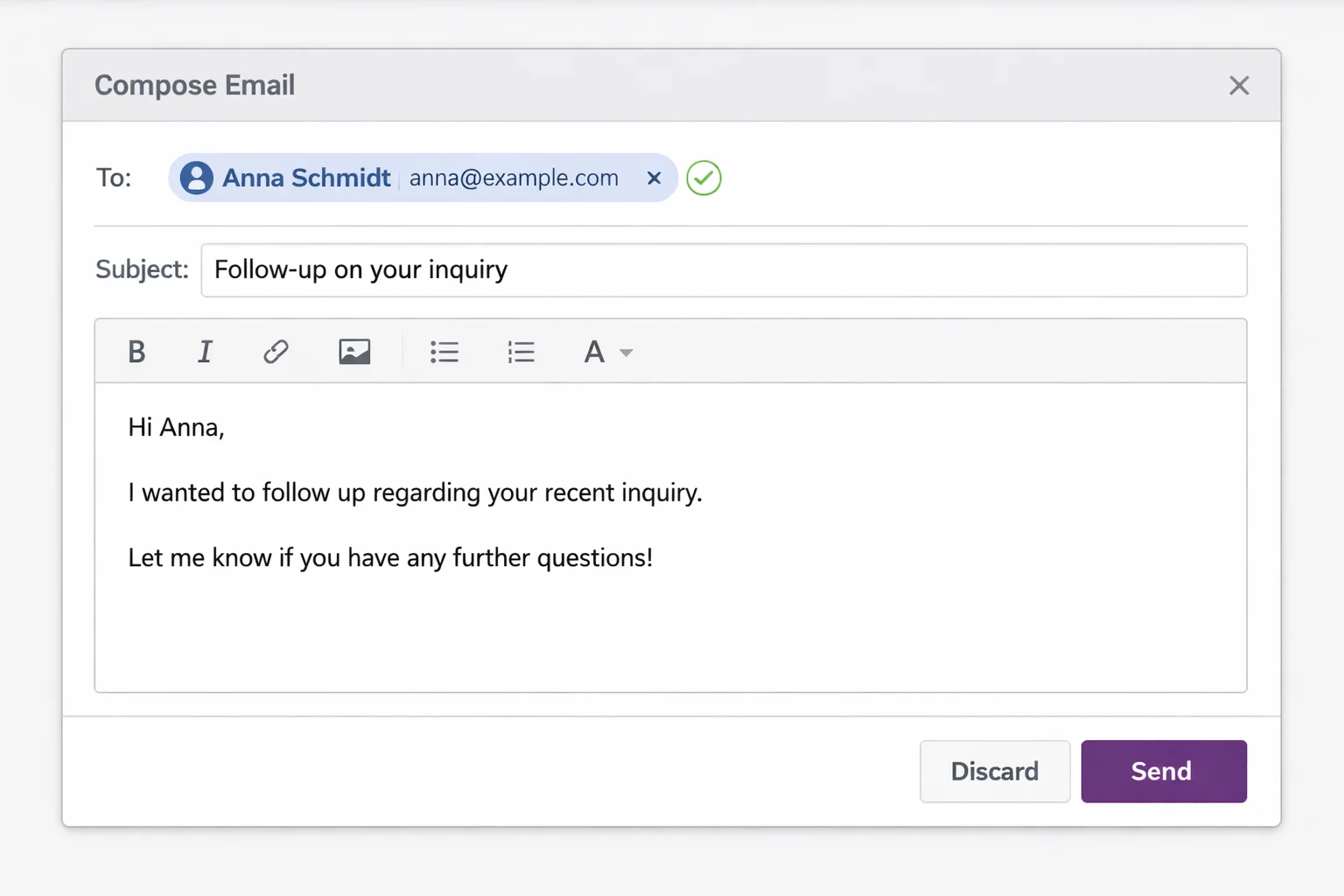
Task: Select the Anna Schmidt recipient chip
Action: tap(306, 178)
